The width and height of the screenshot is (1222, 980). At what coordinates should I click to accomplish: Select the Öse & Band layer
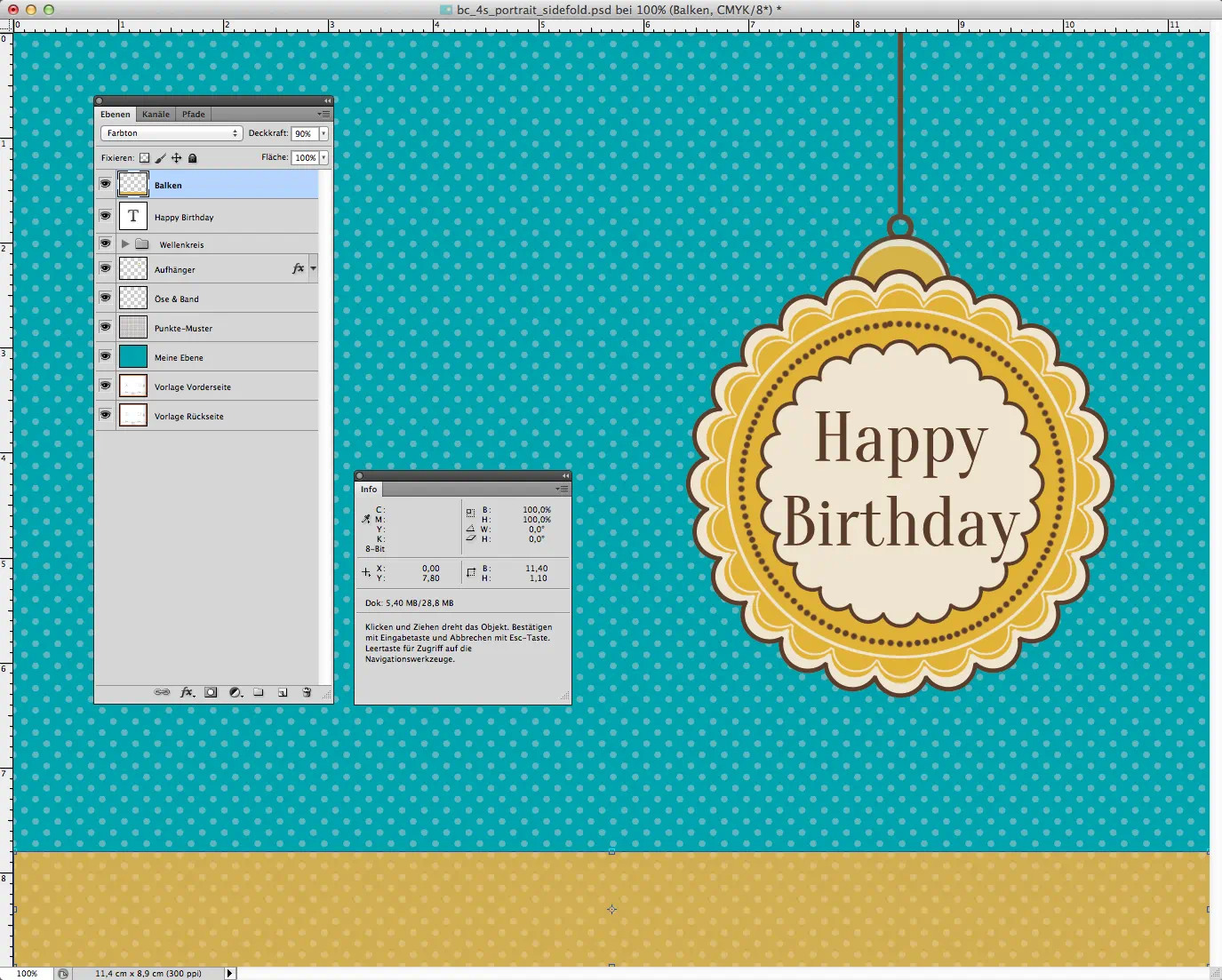pos(177,299)
